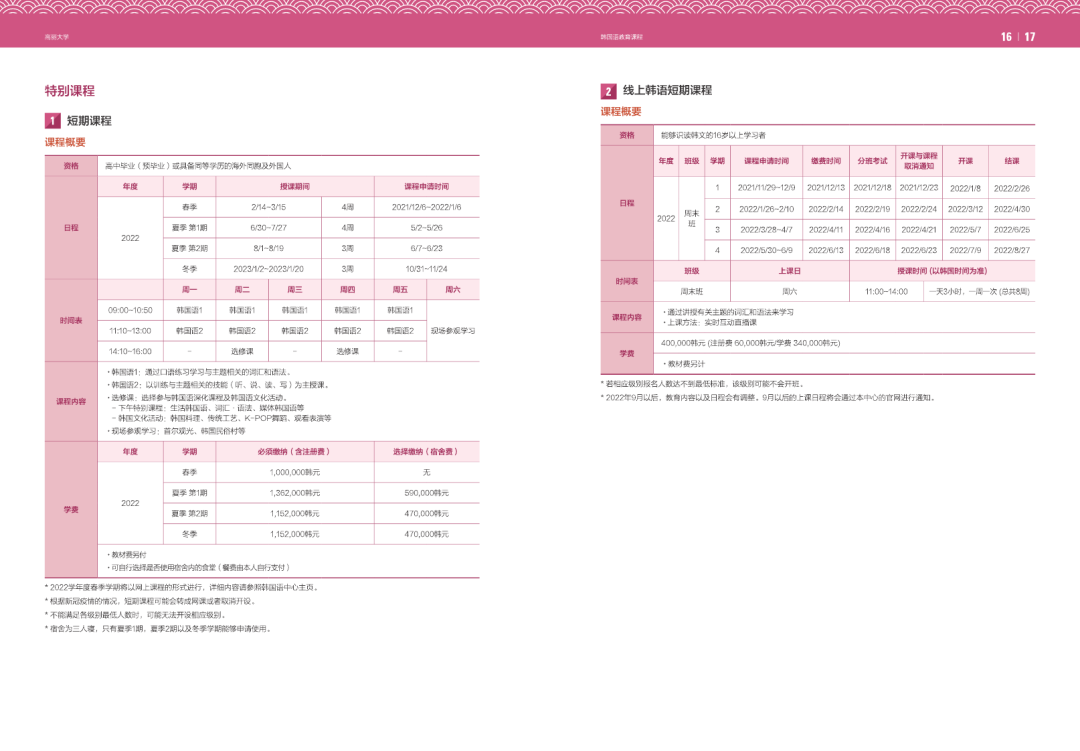Select the 2022/8/27 course end date cell
Viewport: 1080px width, 751px height.
click(1011, 250)
